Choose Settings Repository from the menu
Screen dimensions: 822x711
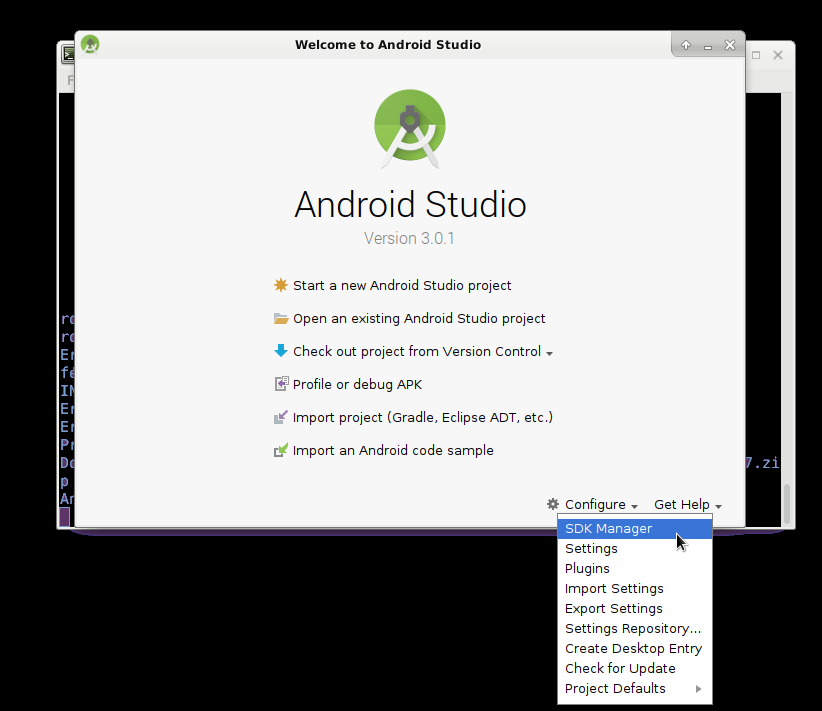click(x=632, y=628)
